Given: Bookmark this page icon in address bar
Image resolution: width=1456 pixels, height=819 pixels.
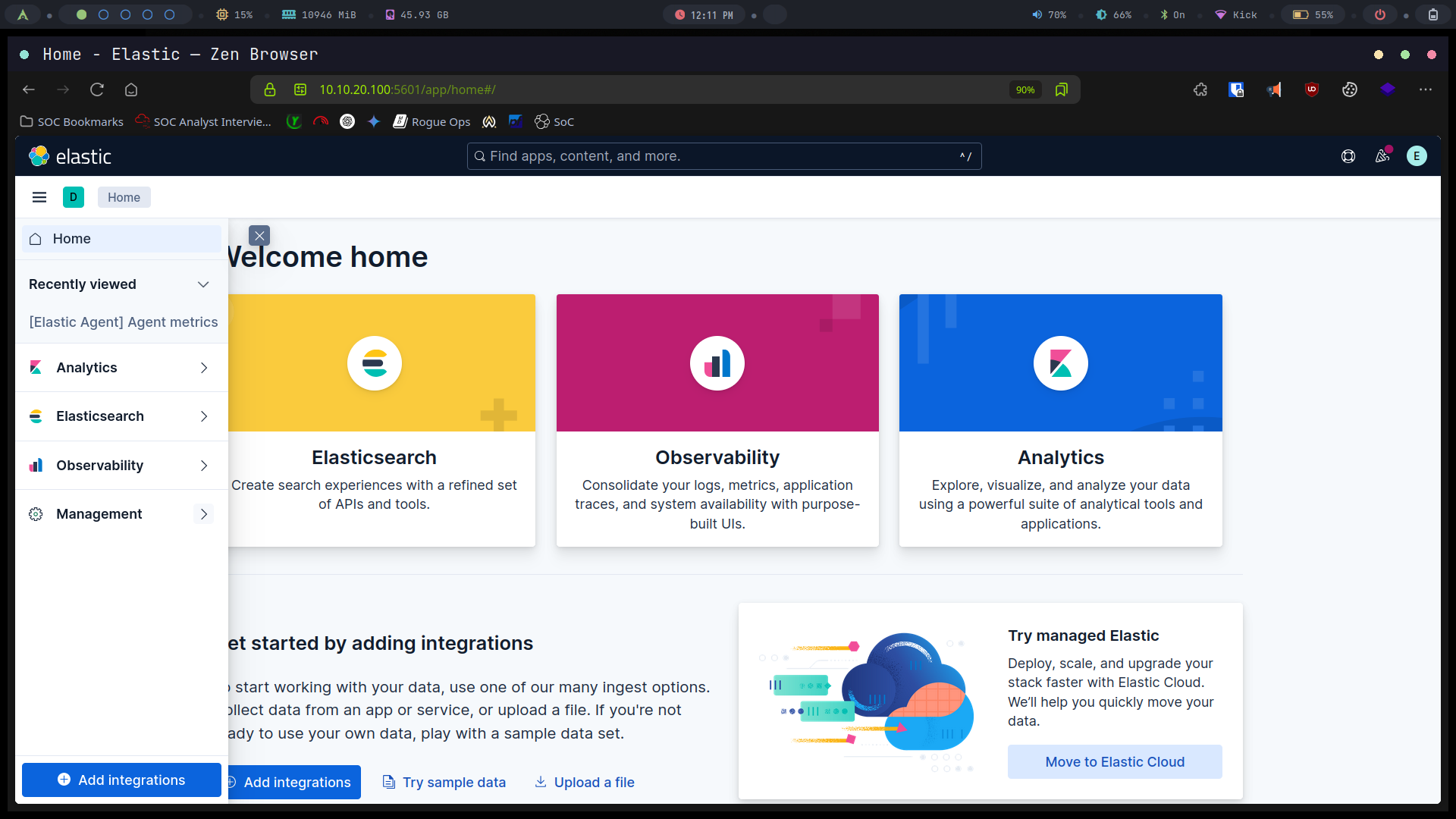Looking at the screenshot, I should point(1062,89).
